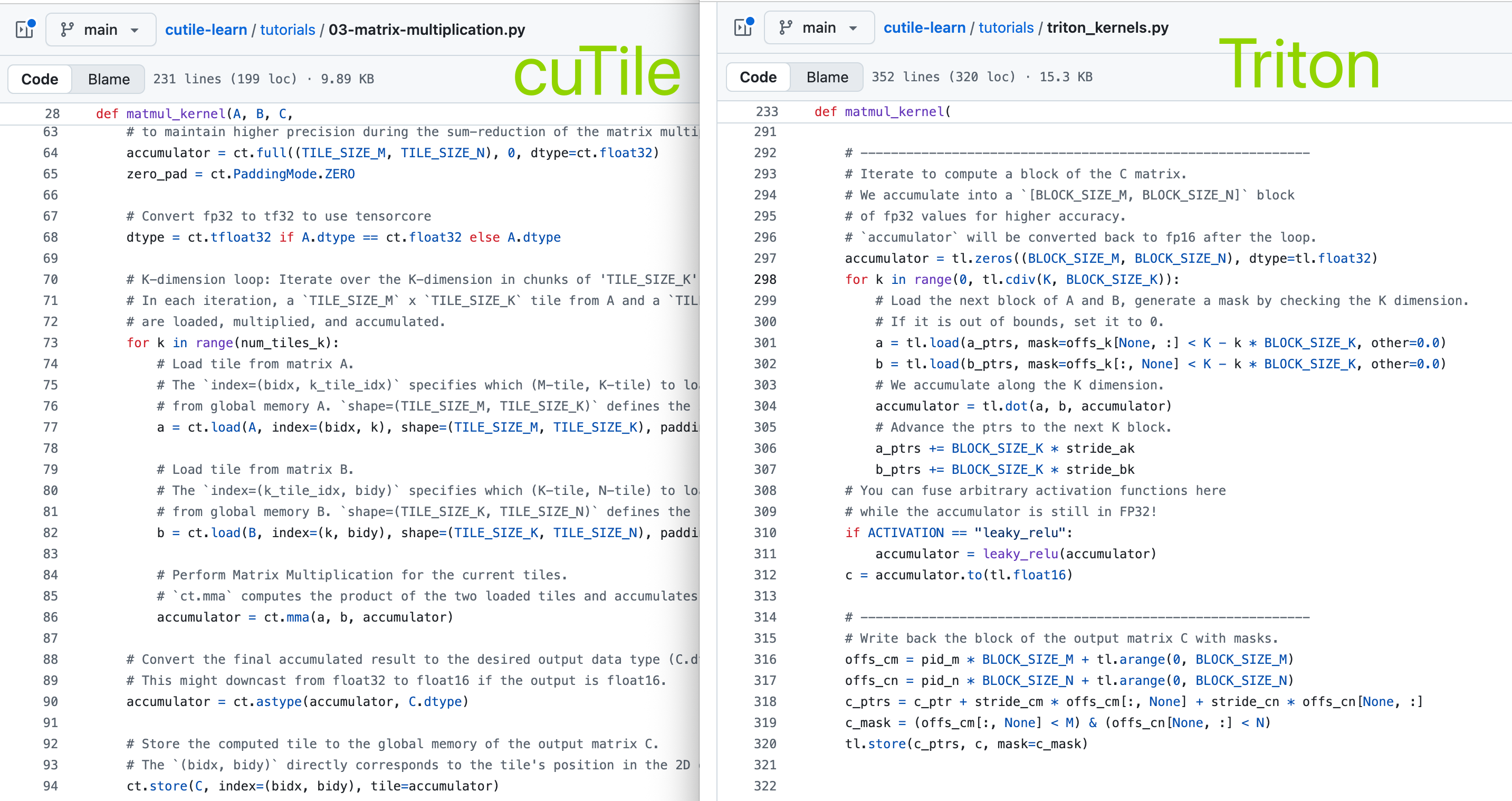Image resolution: width=1512 pixels, height=801 pixels.
Task: Click the branch icon beside main on cuTile side
Action: click(68, 29)
